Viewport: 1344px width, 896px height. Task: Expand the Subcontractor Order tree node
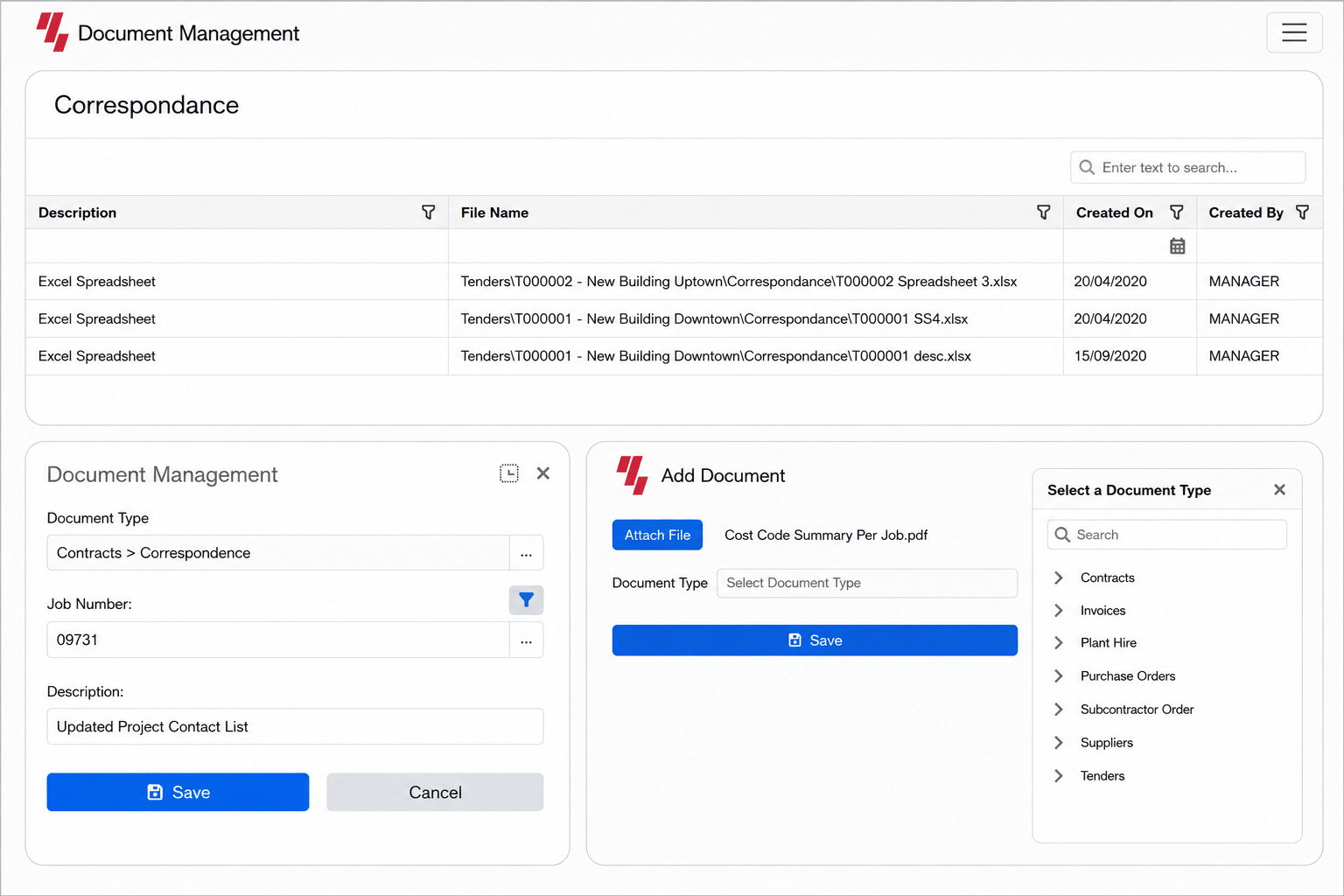1059,710
